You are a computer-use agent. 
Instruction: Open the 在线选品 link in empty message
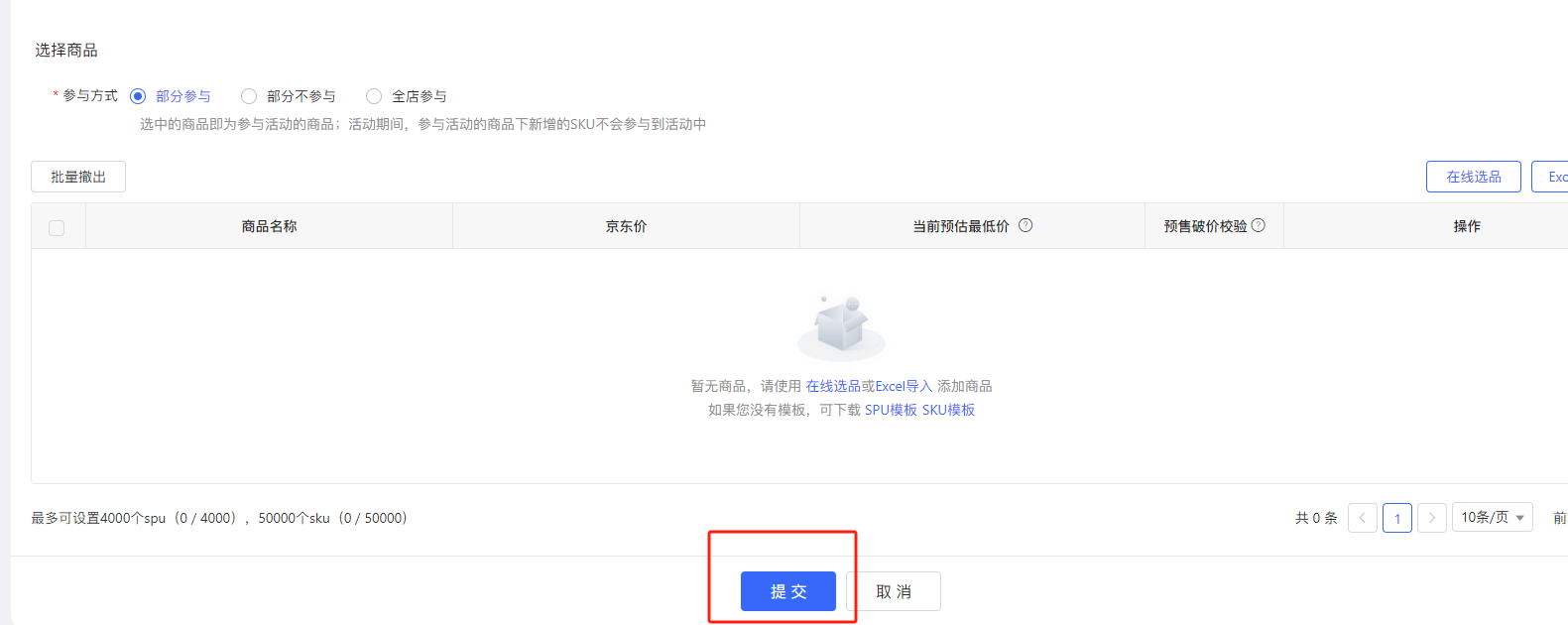833,386
